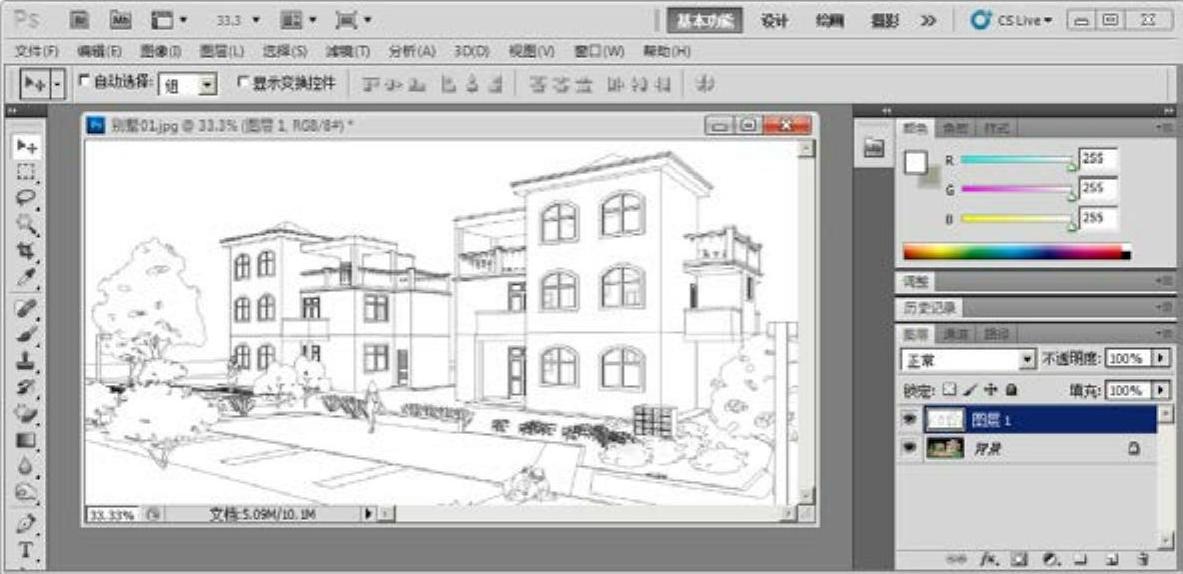
Task: Click the 基本功能 workspace button
Action: pyautogui.click(x=704, y=20)
